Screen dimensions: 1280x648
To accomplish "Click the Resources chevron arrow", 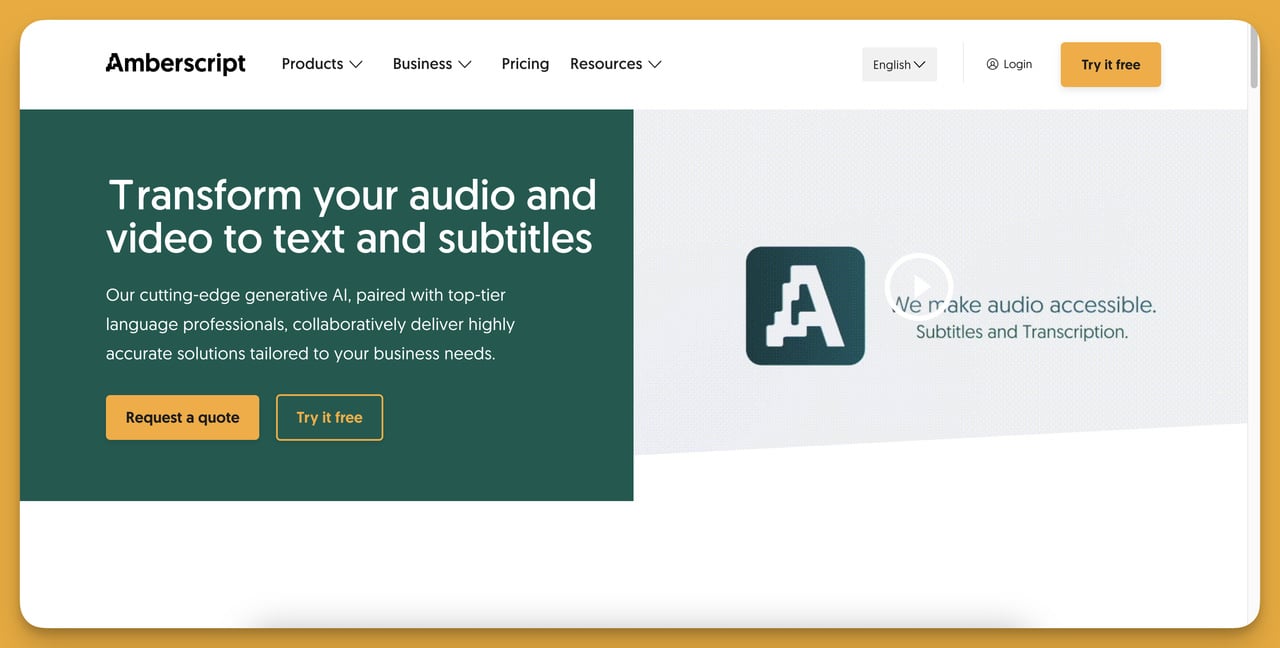I will [x=656, y=64].
